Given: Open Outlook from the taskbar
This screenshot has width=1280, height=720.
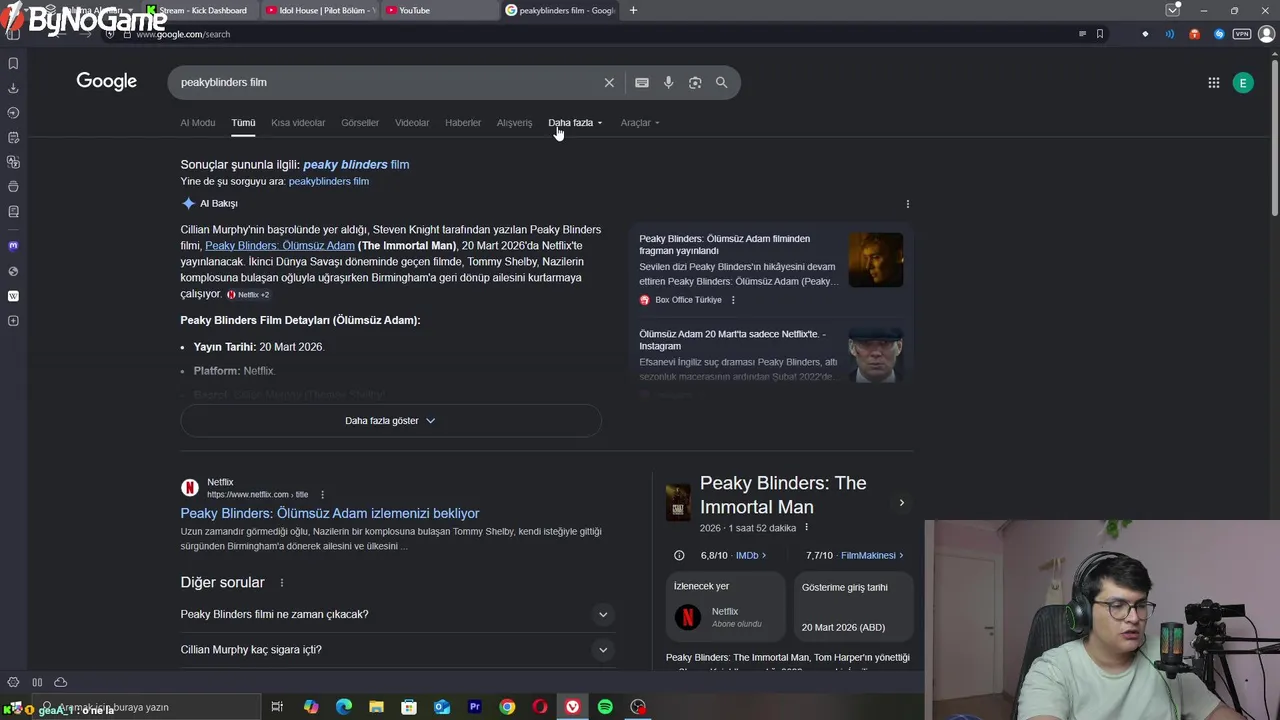Looking at the screenshot, I should click(x=442, y=707).
